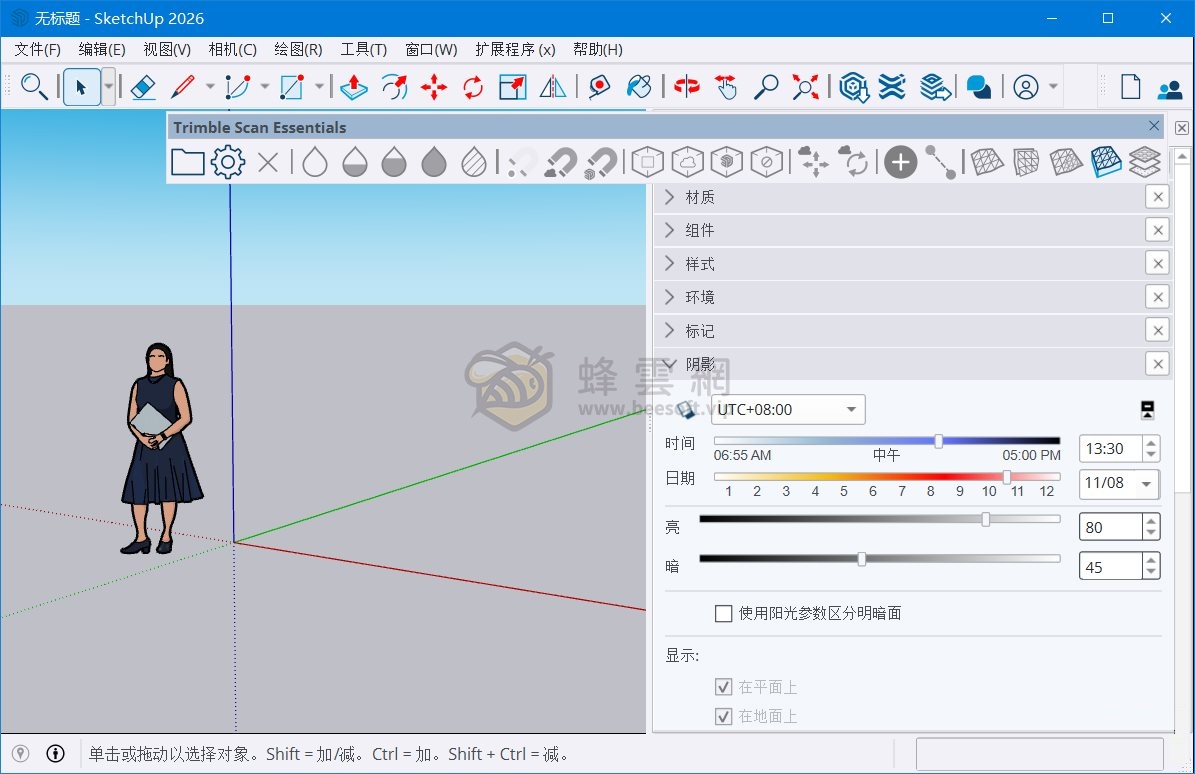The width and height of the screenshot is (1195, 774).
Task: Open the Extension Warehouse icon
Action: (892, 87)
